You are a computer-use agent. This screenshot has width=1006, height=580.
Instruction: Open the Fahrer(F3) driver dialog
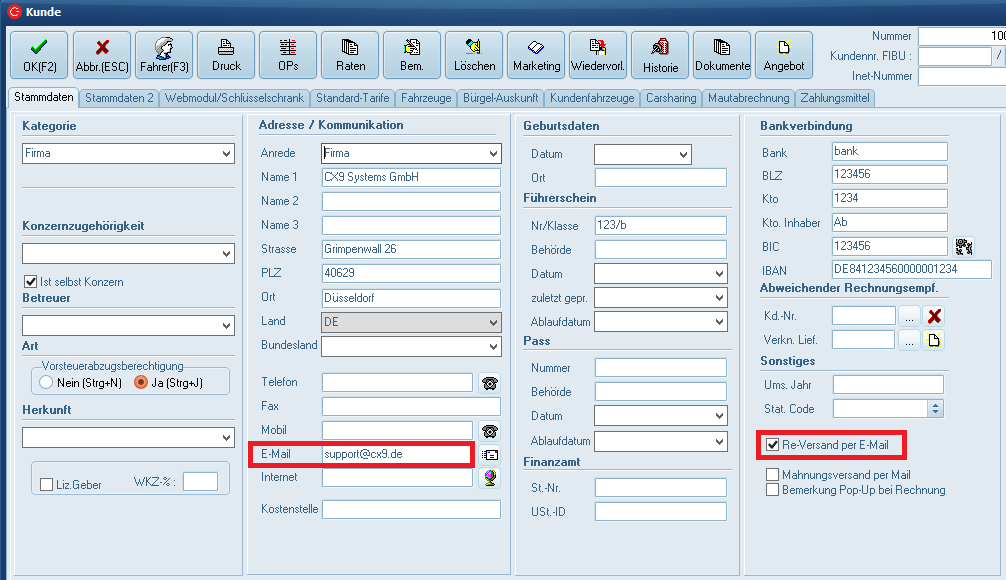click(x=163, y=55)
